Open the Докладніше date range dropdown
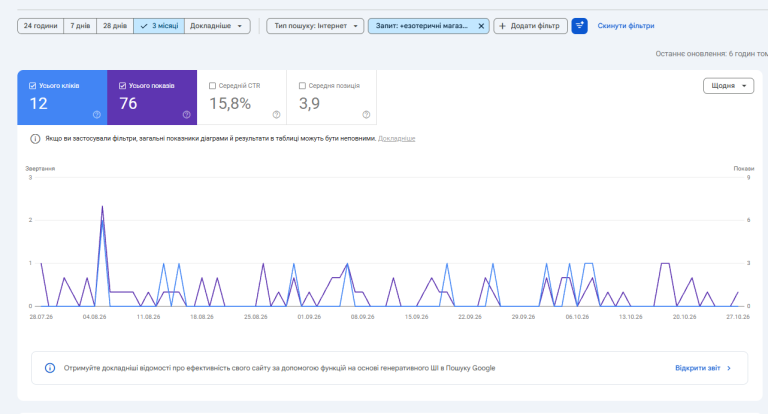The image size is (768, 414). [x=217, y=26]
